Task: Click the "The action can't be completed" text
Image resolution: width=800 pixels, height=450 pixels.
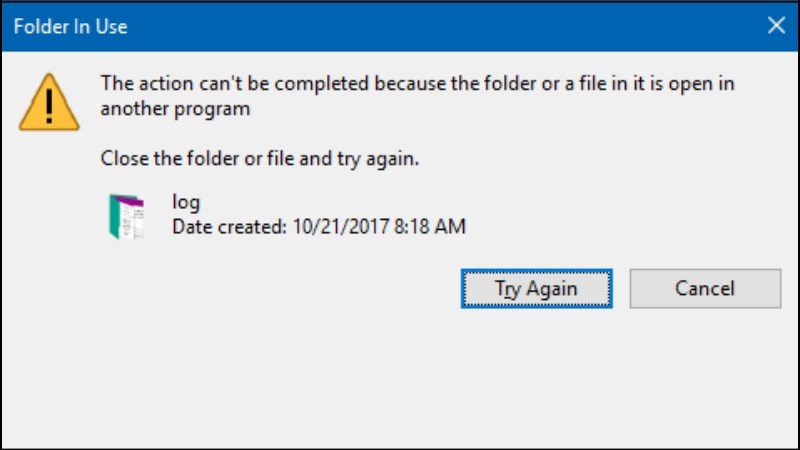Action: point(234,83)
